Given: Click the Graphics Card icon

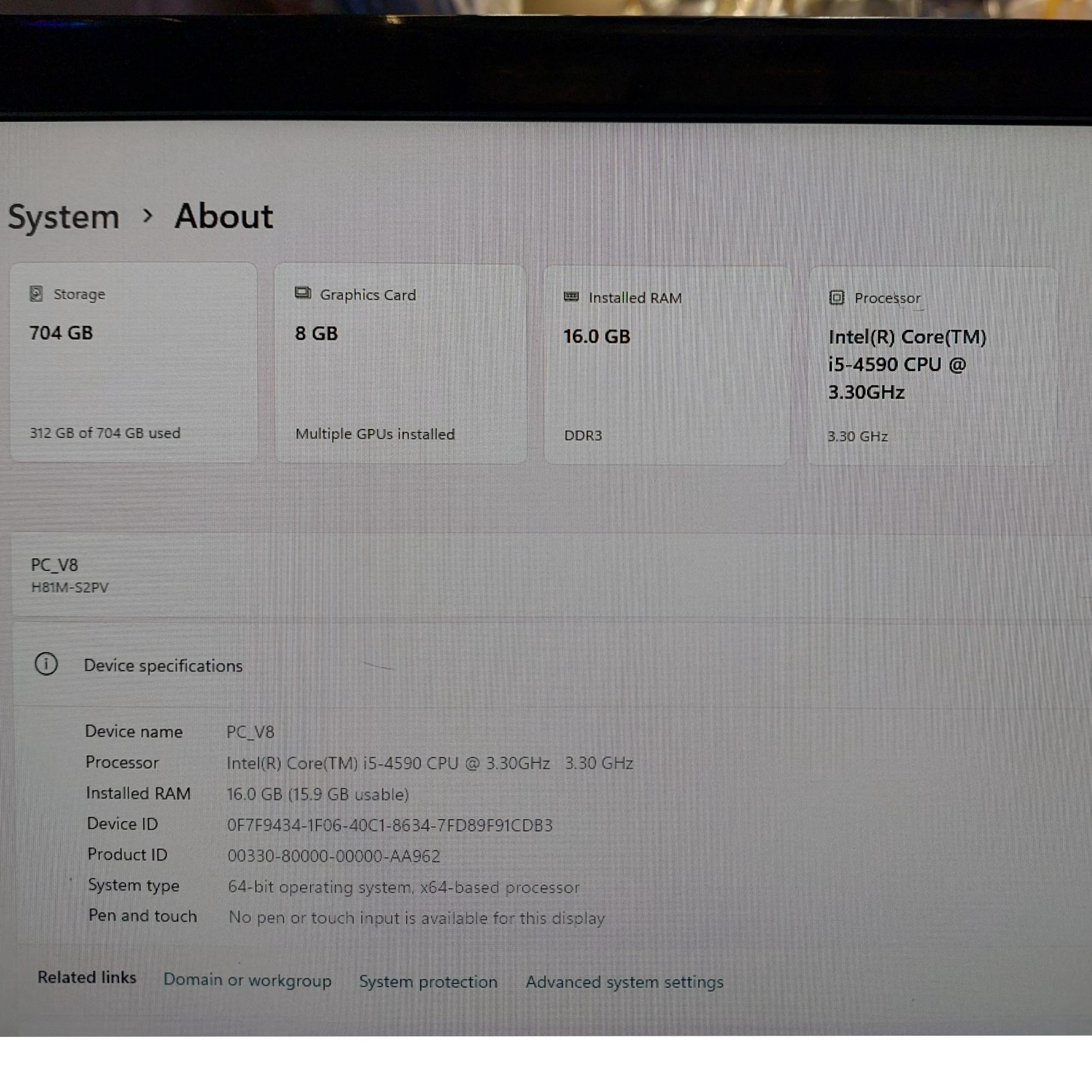Looking at the screenshot, I should tap(303, 293).
